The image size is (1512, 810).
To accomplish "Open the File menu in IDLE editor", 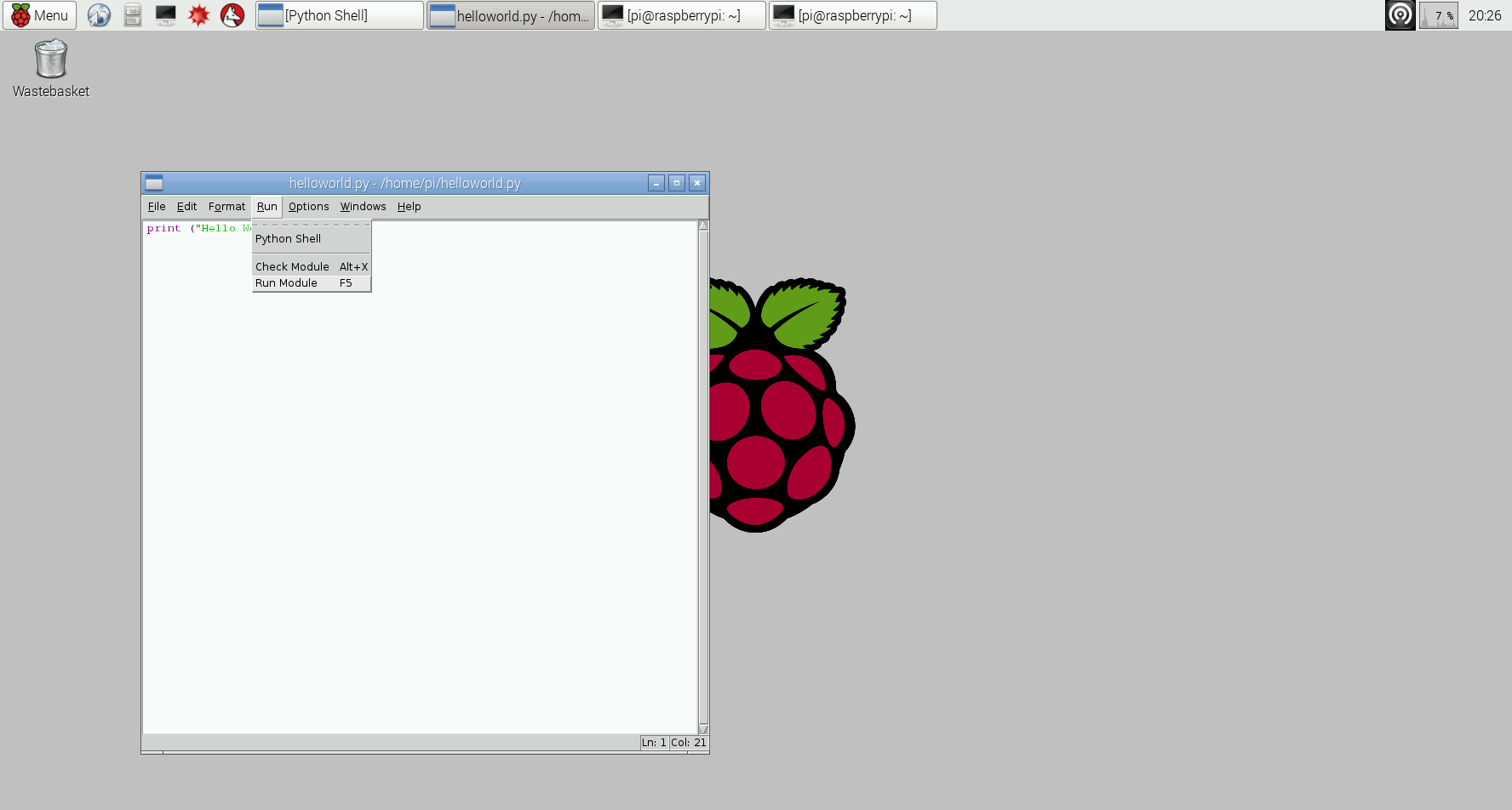I will tap(157, 207).
